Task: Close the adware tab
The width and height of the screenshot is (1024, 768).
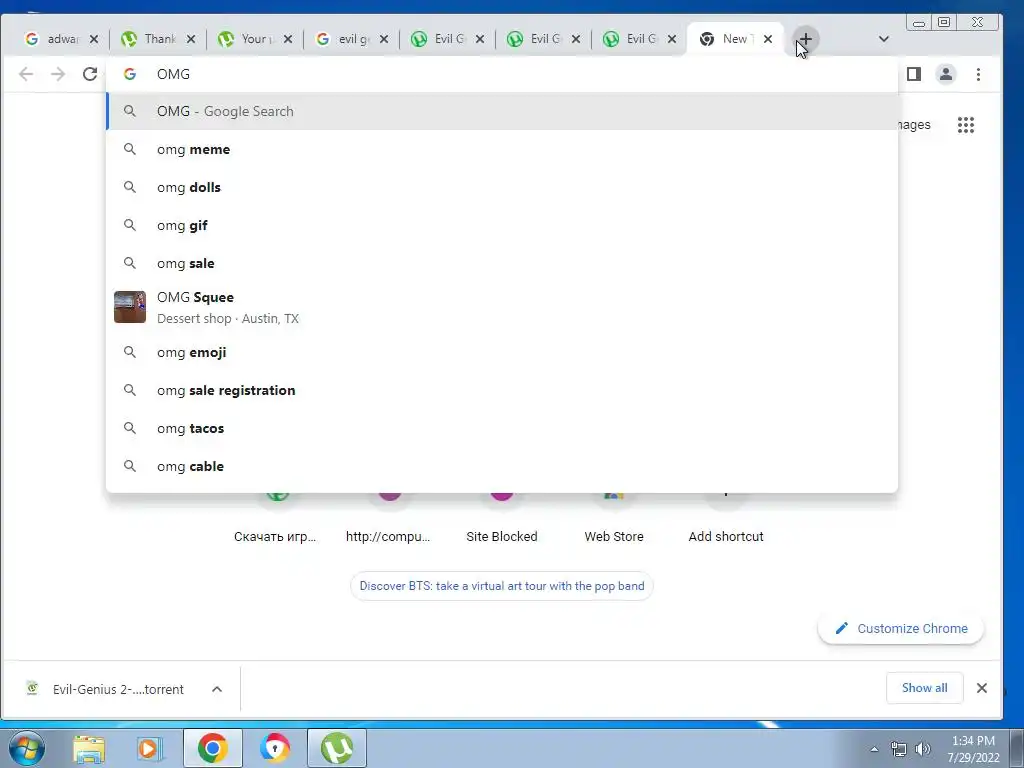Action: [94, 39]
